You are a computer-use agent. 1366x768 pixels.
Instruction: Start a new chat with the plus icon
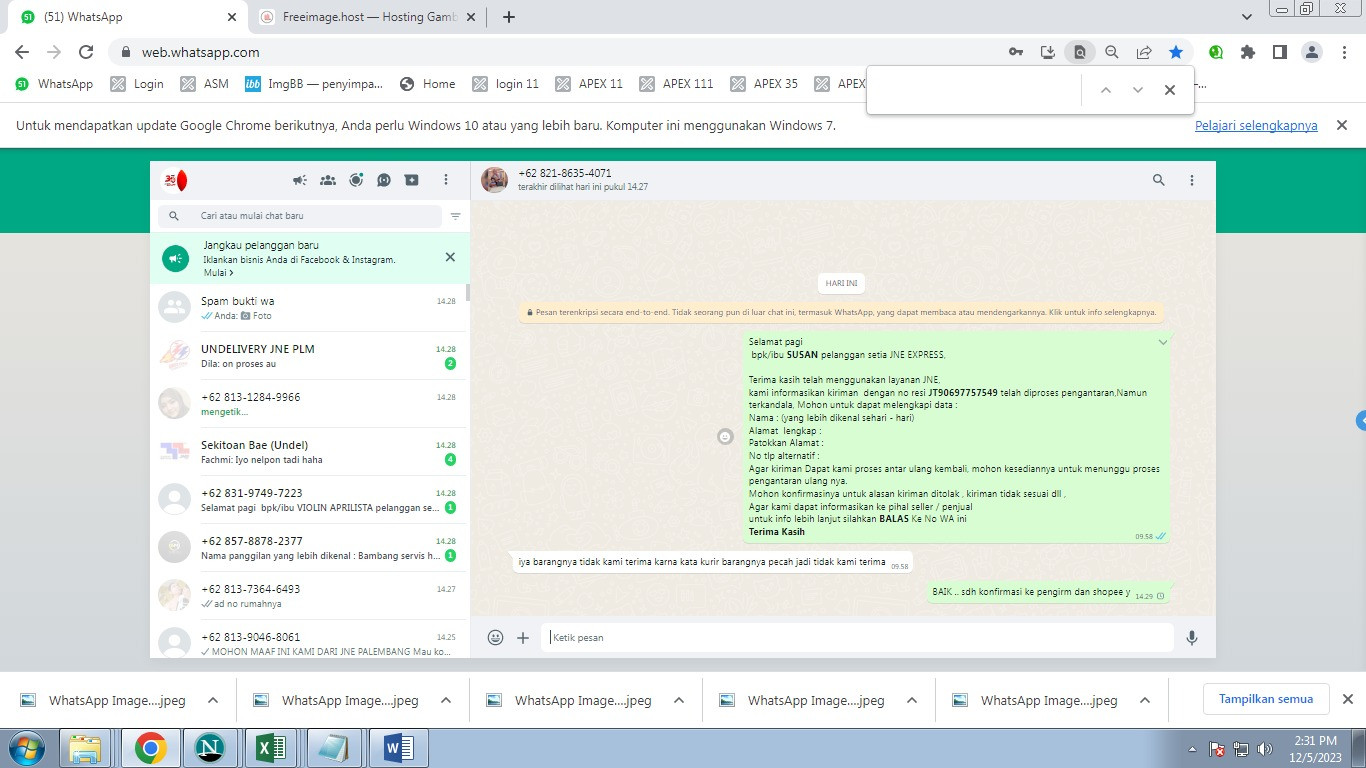(x=411, y=180)
